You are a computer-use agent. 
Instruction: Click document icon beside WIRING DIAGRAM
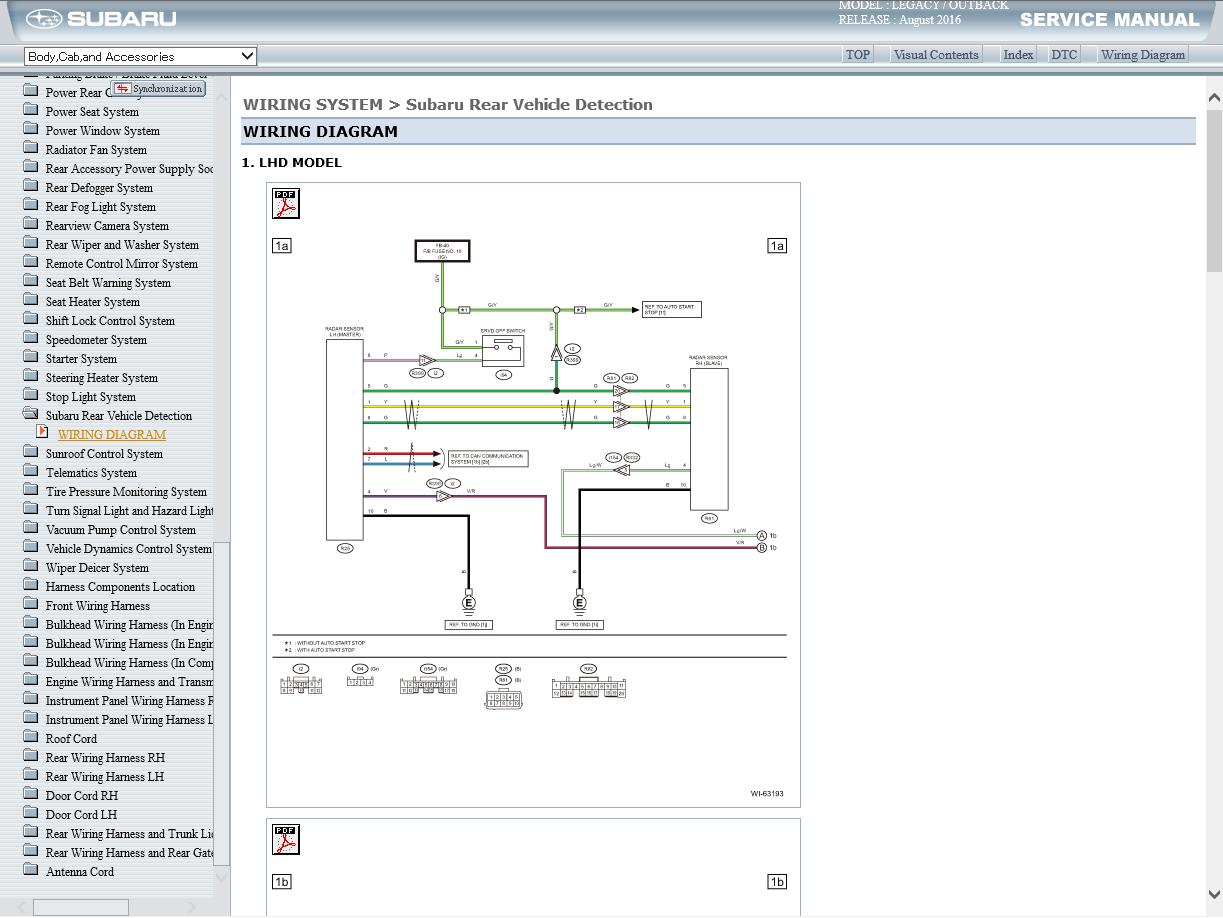pyautogui.click(x=42, y=432)
